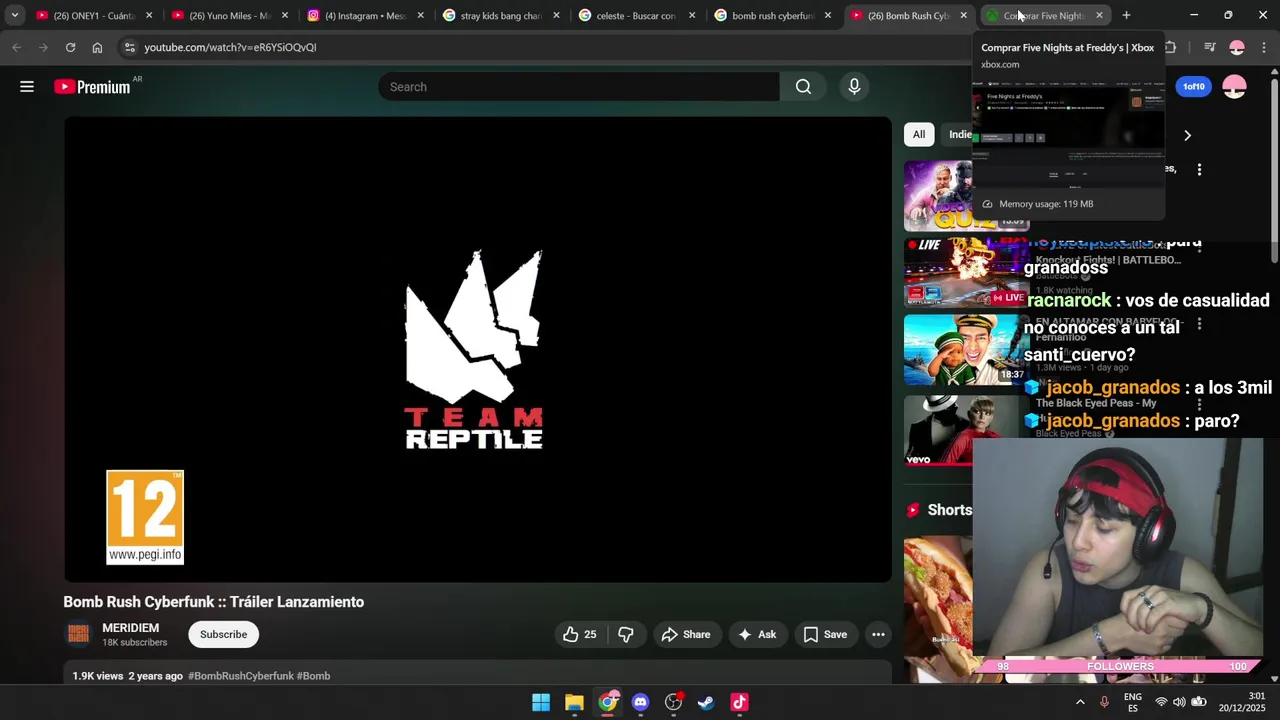Open the #BombRushCyberfunk hashtag link
Viewport: 1280px width, 720px height.
pyautogui.click(x=241, y=676)
